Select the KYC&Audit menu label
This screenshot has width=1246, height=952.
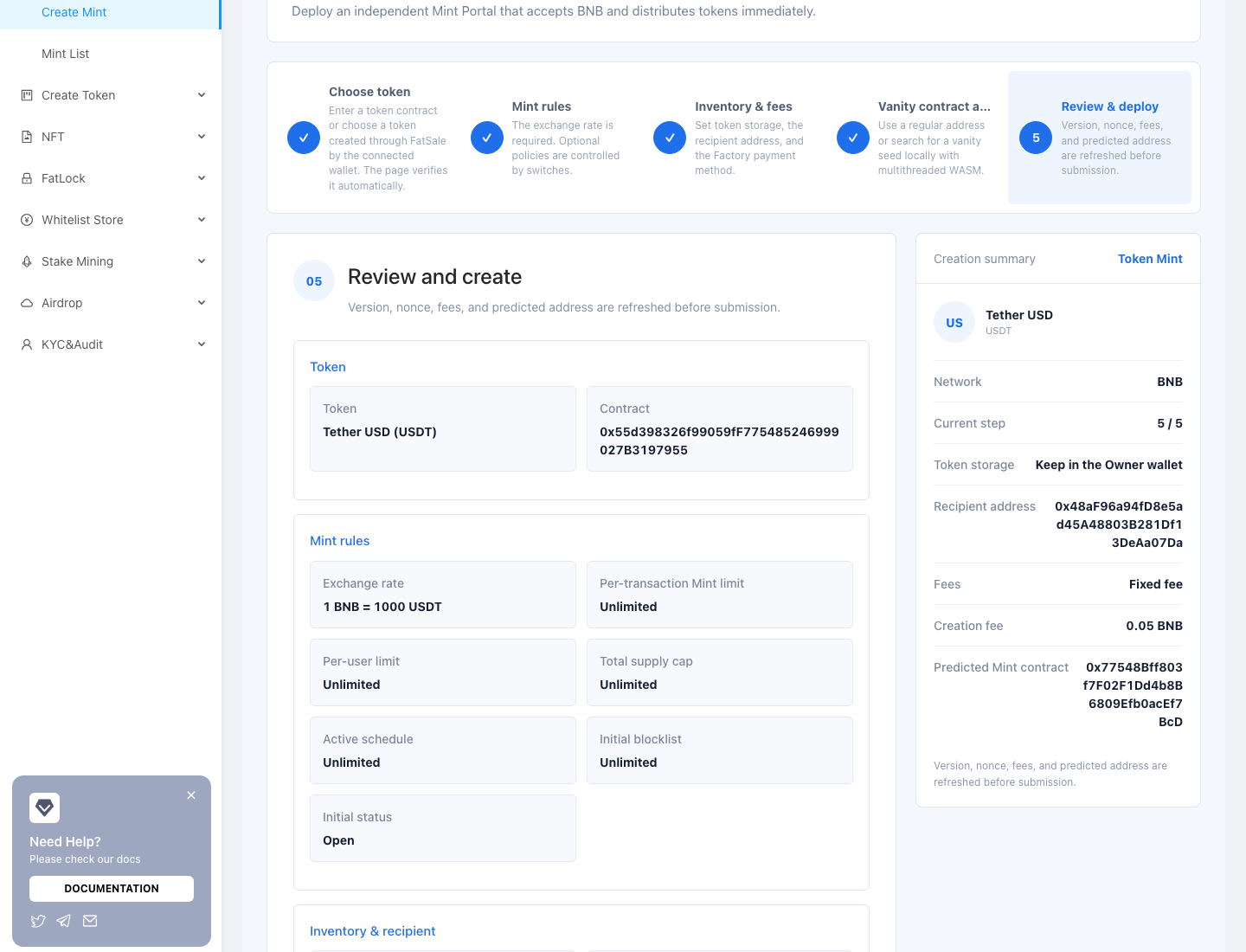click(72, 344)
